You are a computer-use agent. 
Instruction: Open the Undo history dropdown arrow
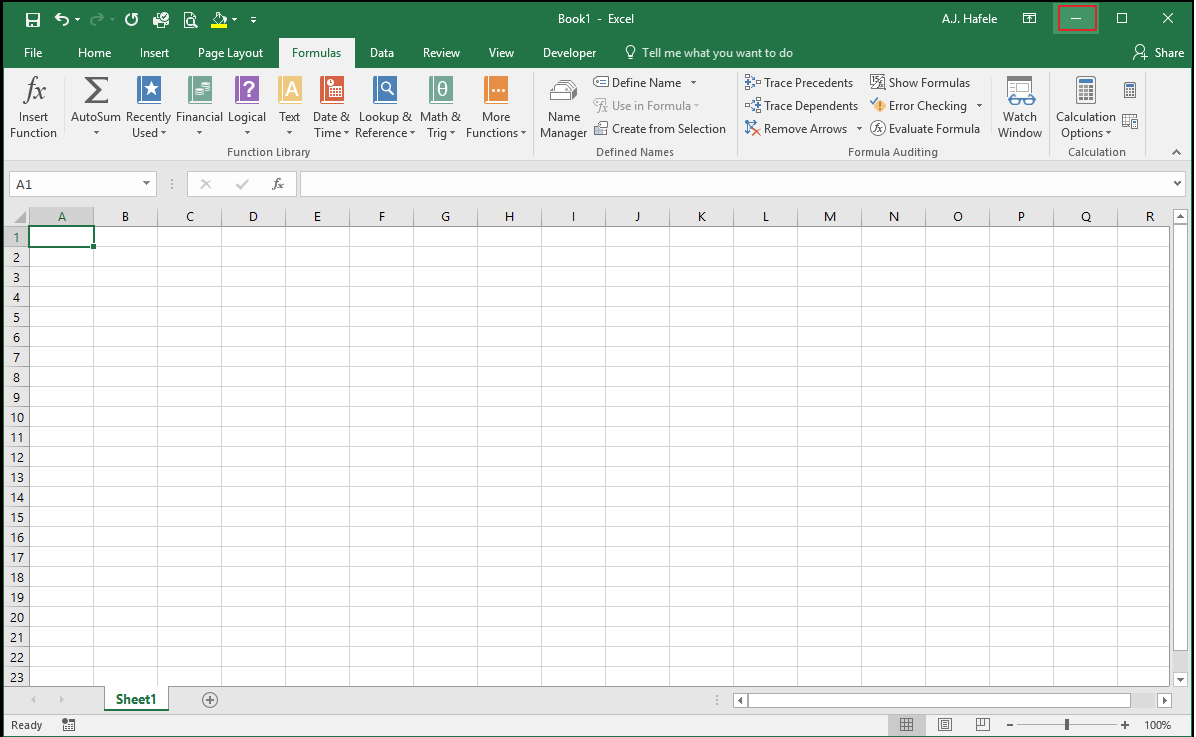pos(77,20)
